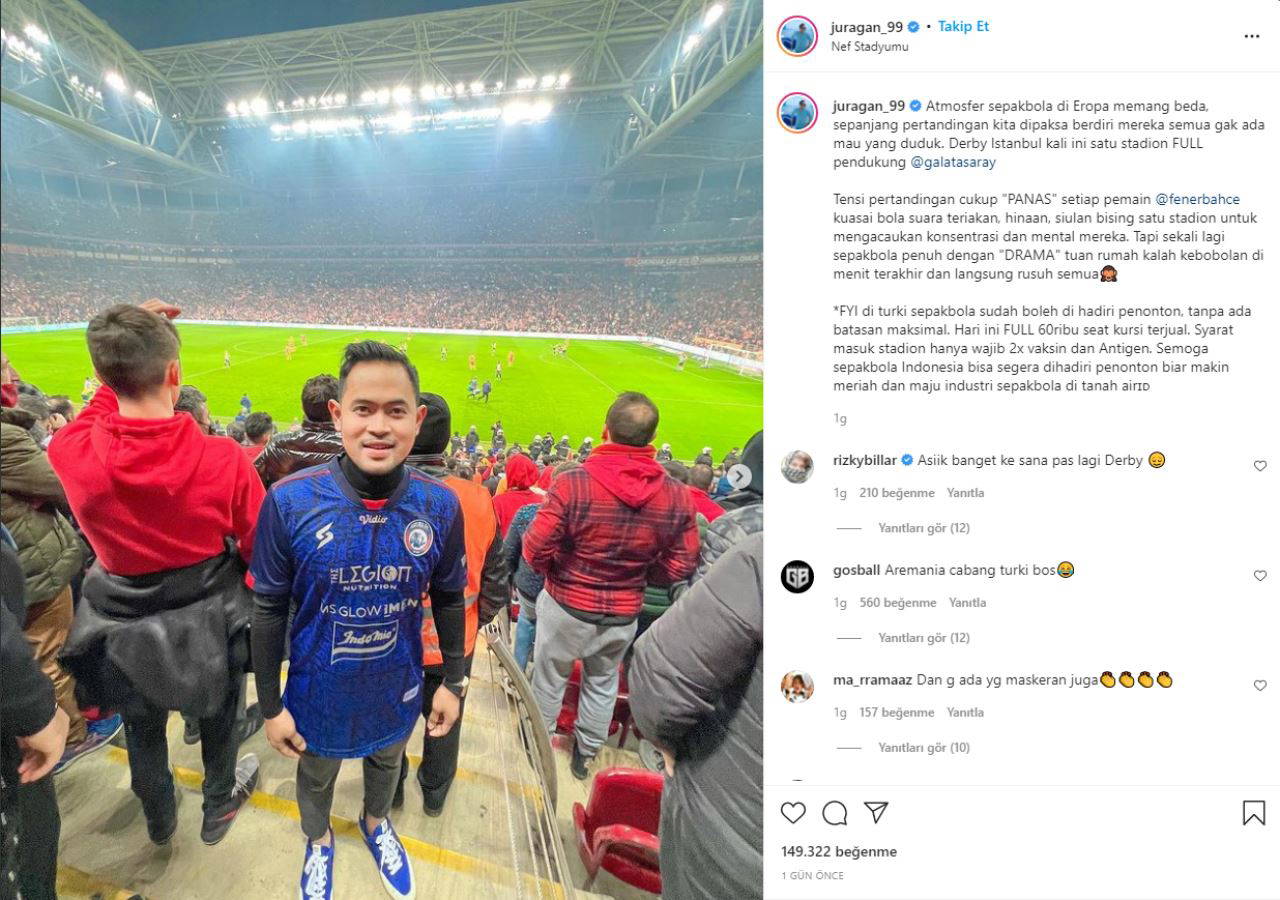Image resolution: width=1280 pixels, height=900 pixels.
Task: Open gosball's profile avatar
Action: click(x=797, y=577)
